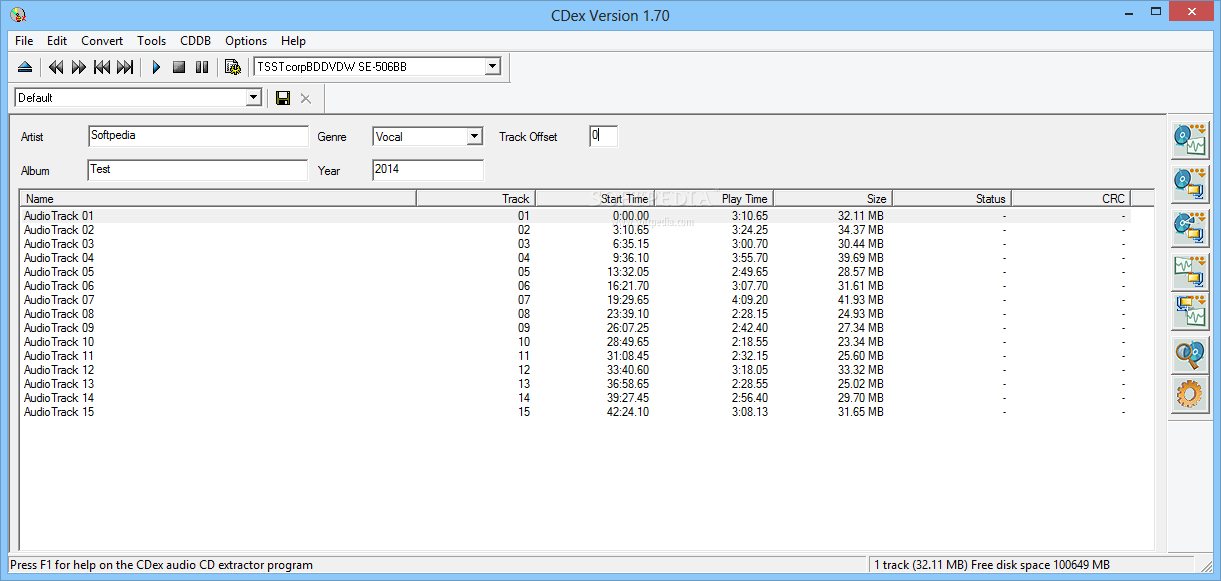Image resolution: width=1221 pixels, height=581 pixels.
Task: Open the CD drive selection dropdown
Action: coord(492,67)
